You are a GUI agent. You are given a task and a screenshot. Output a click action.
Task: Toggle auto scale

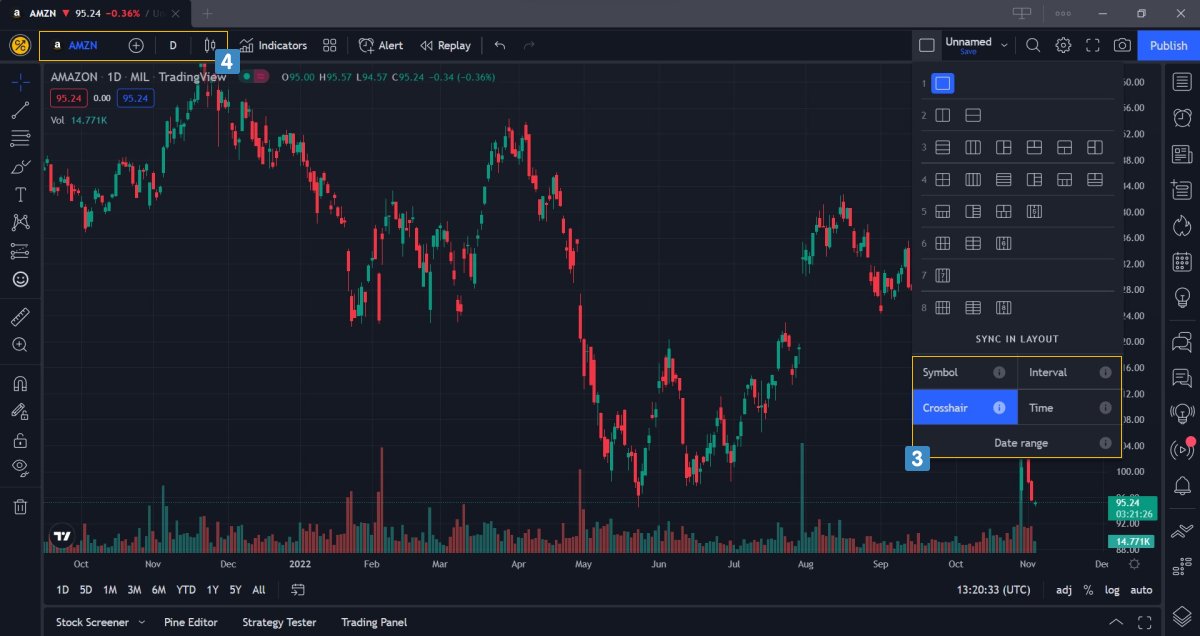pos(1141,590)
